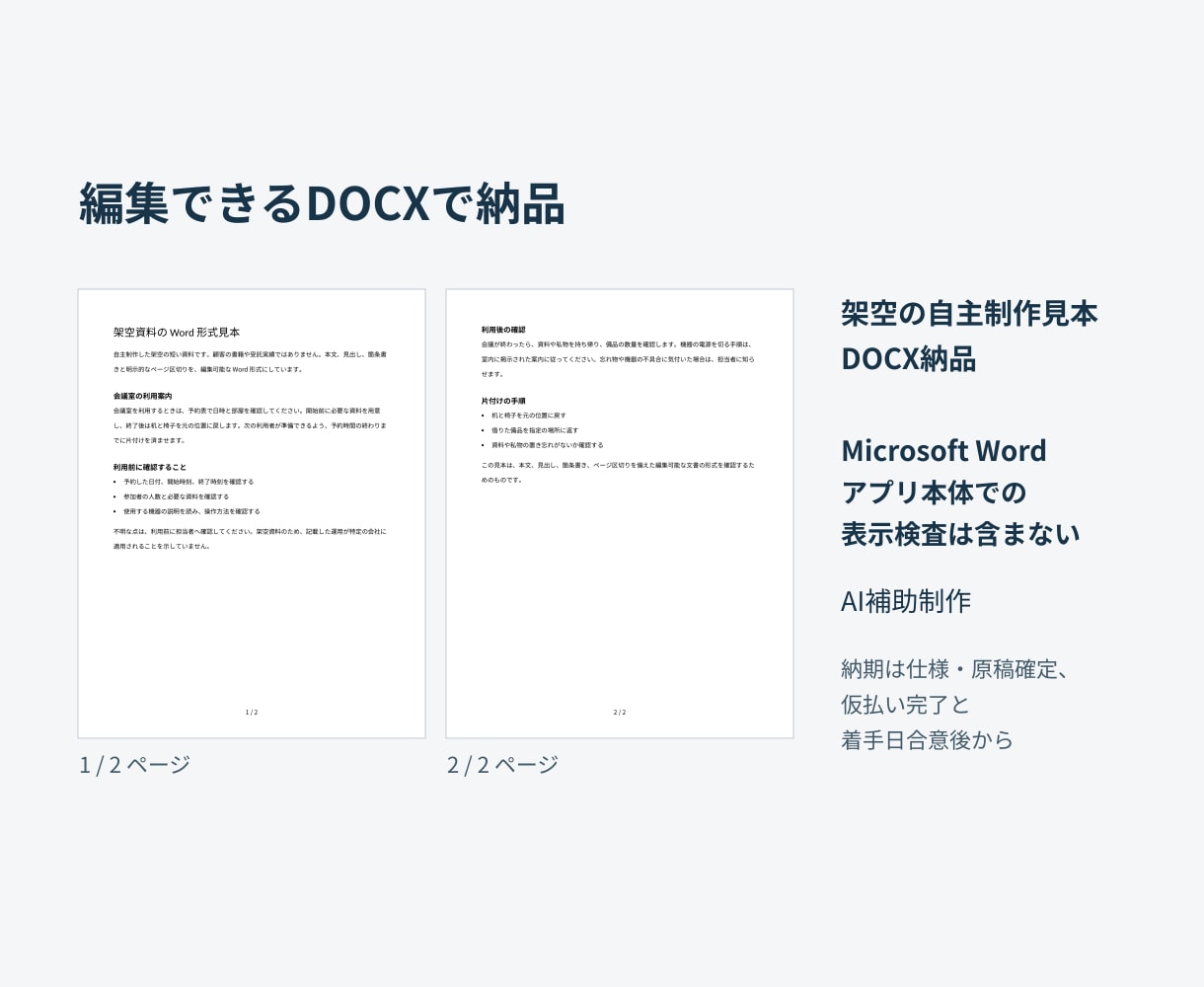Click the line '表示検査は含まない'
The width and height of the screenshot is (1204, 987).
tap(960, 533)
